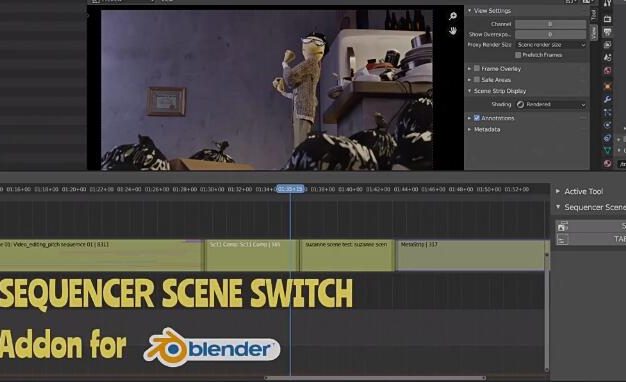
Task: Click the 01:30+00 timeline label
Action: coord(212,189)
